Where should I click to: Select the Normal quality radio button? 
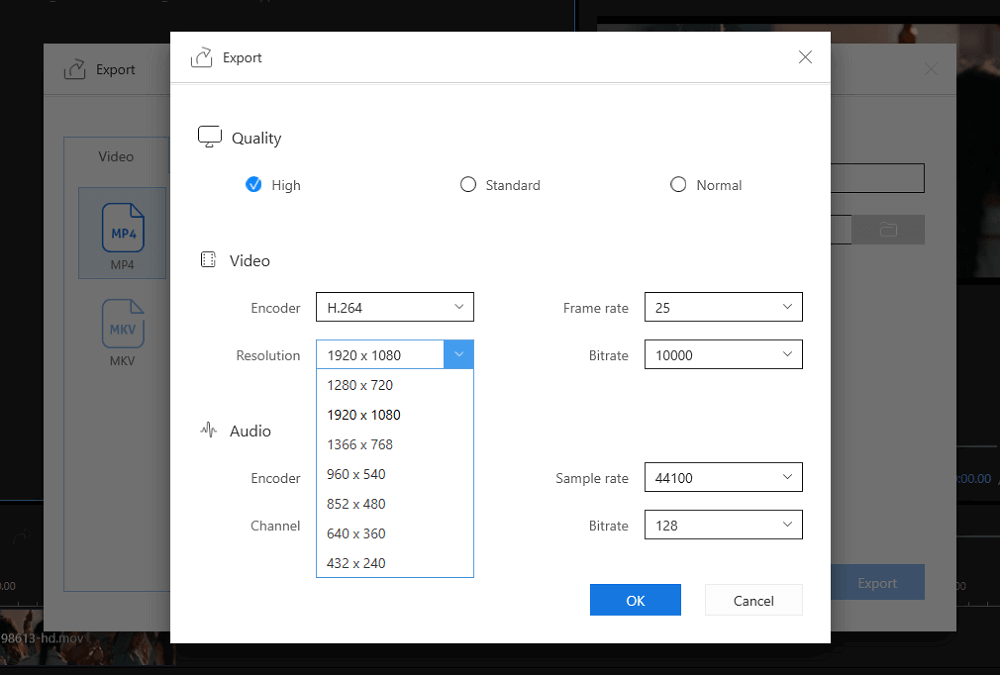(x=678, y=185)
